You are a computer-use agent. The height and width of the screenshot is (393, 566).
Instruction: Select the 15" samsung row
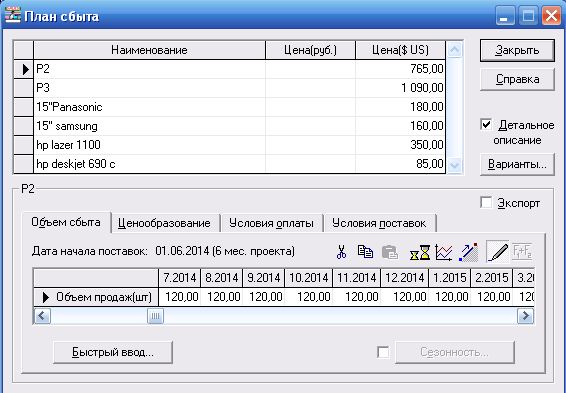pyautogui.click(x=230, y=126)
